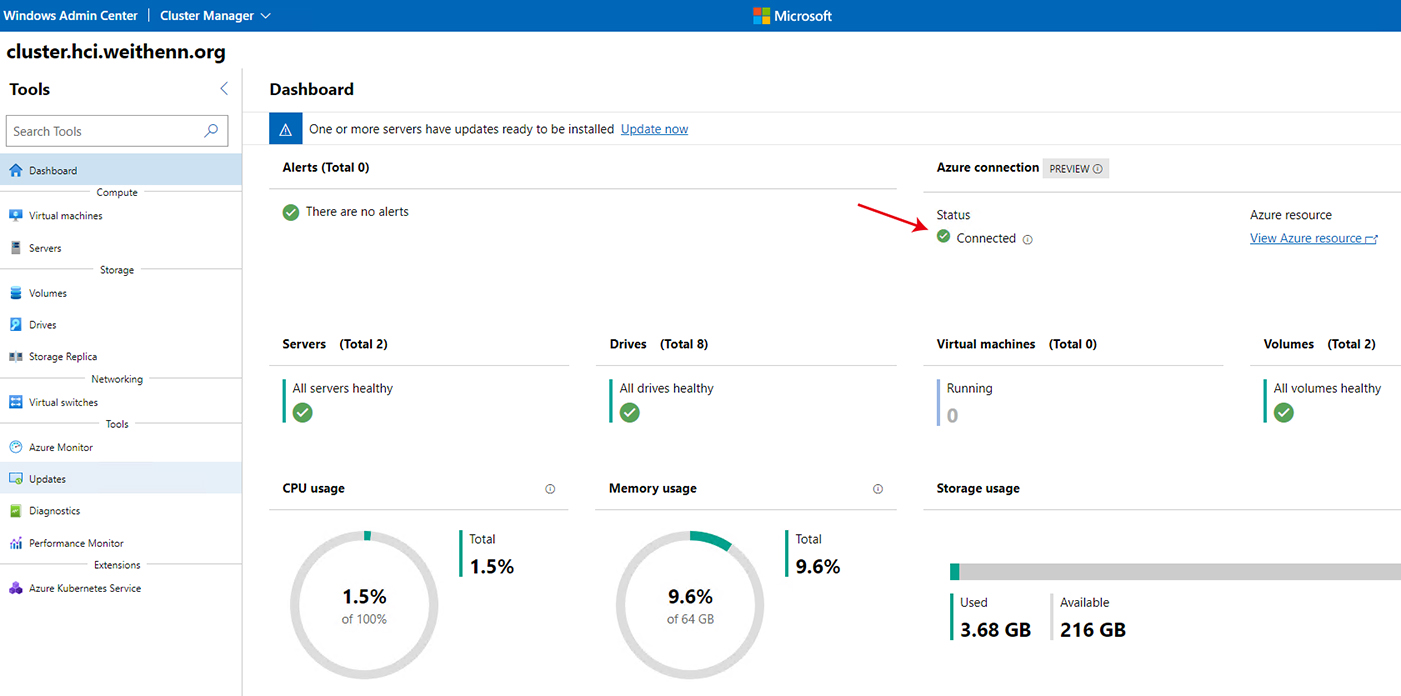Click the CPU usage donut chart
Viewport: 1401px width, 696px height.
364,605
